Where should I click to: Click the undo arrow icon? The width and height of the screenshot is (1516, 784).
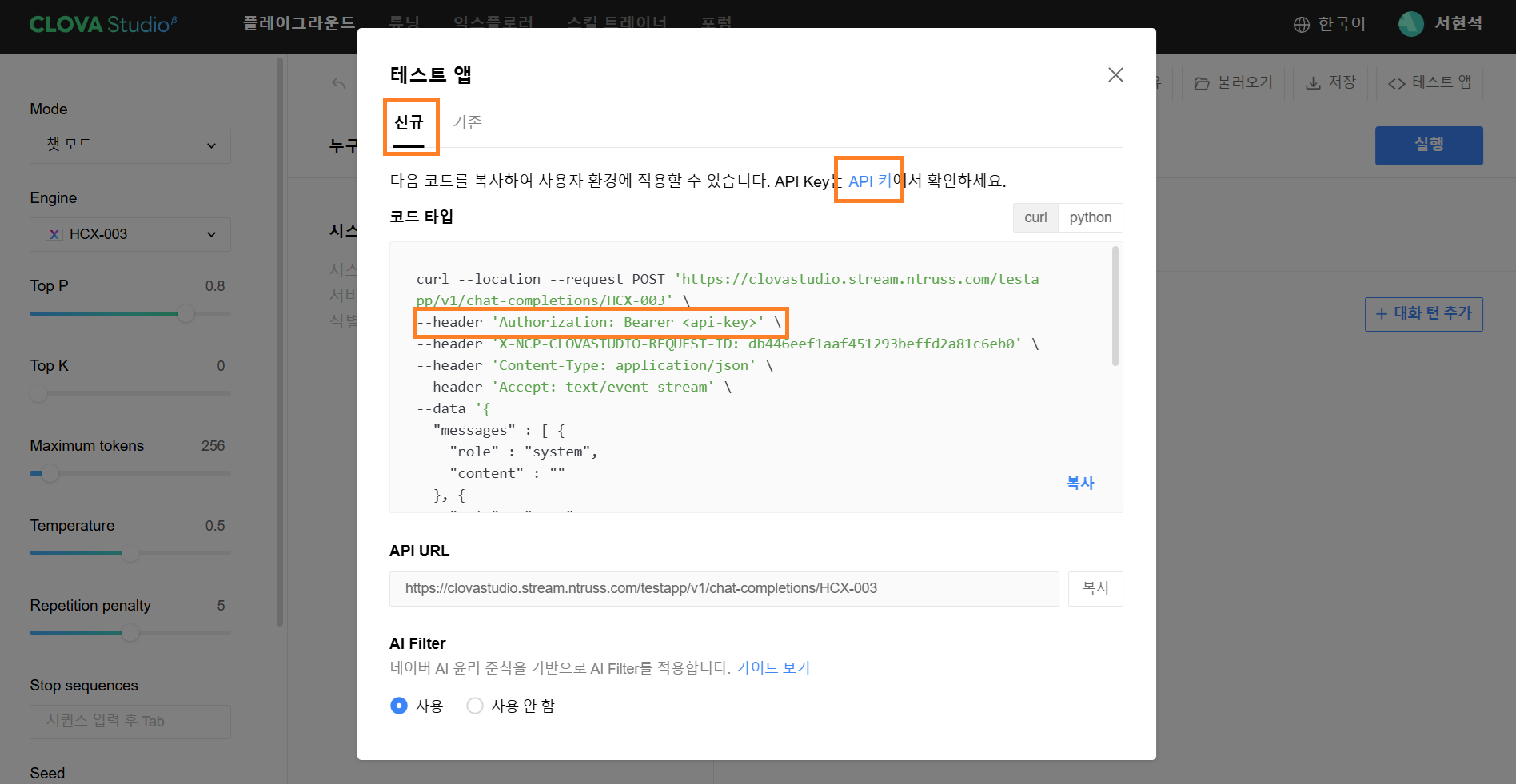tap(339, 83)
